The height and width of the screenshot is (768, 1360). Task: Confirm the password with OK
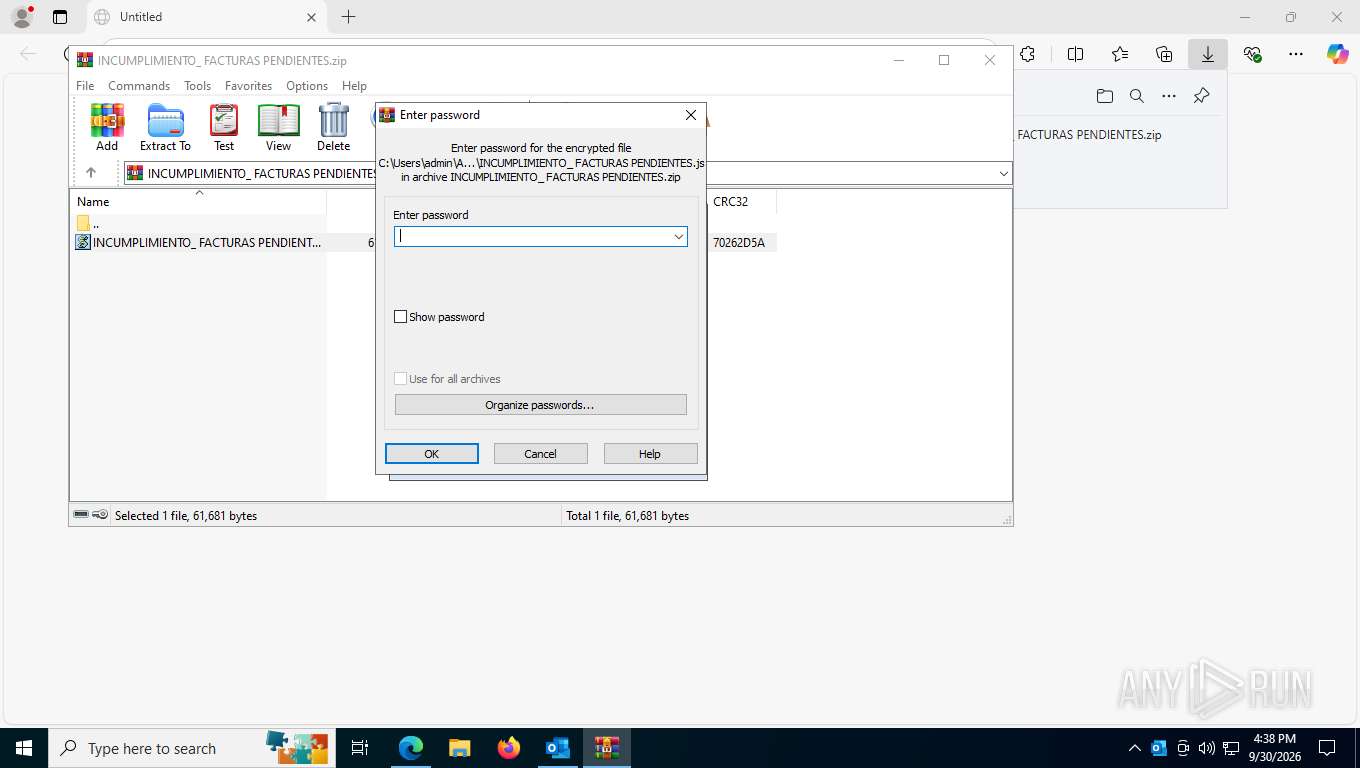point(431,454)
